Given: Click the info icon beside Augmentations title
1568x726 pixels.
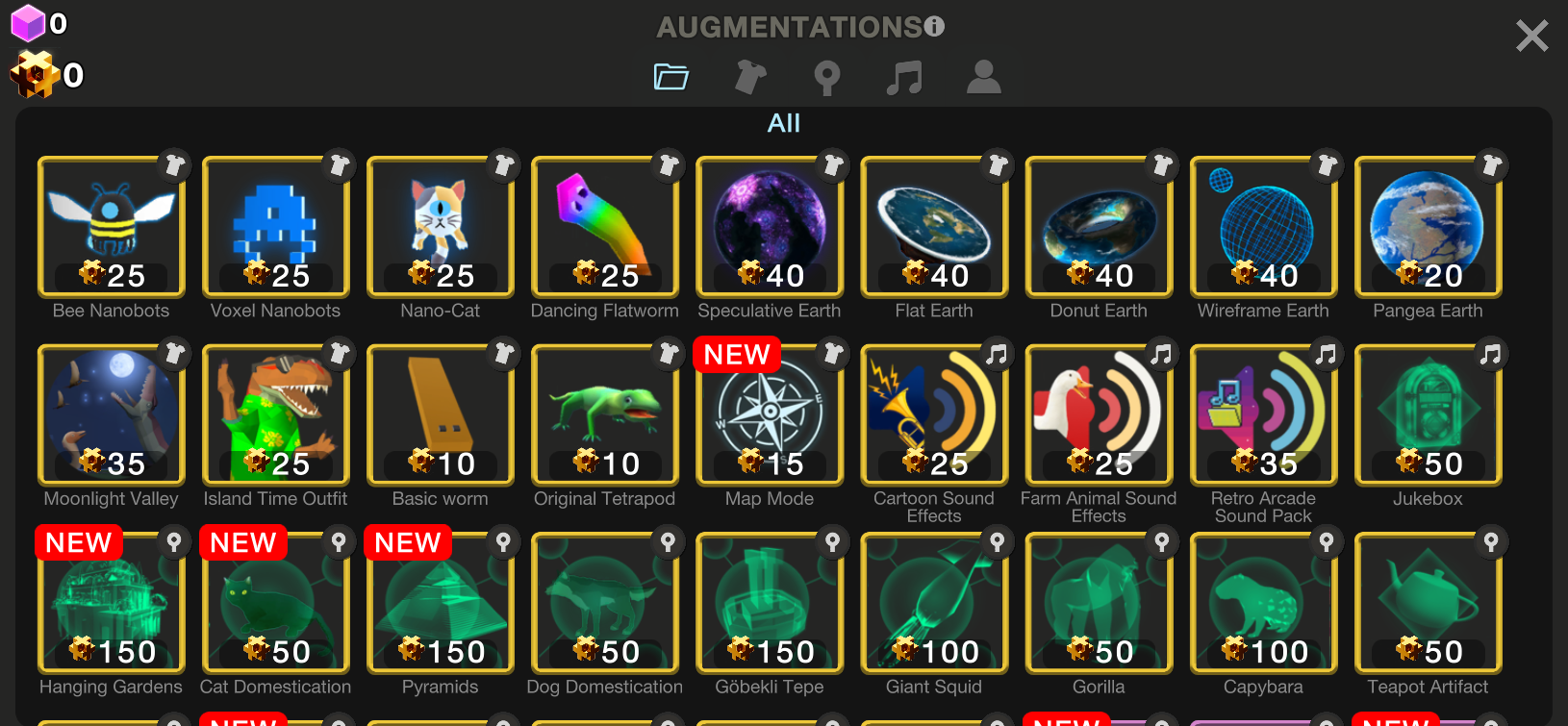Looking at the screenshot, I should click(x=934, y=27).
